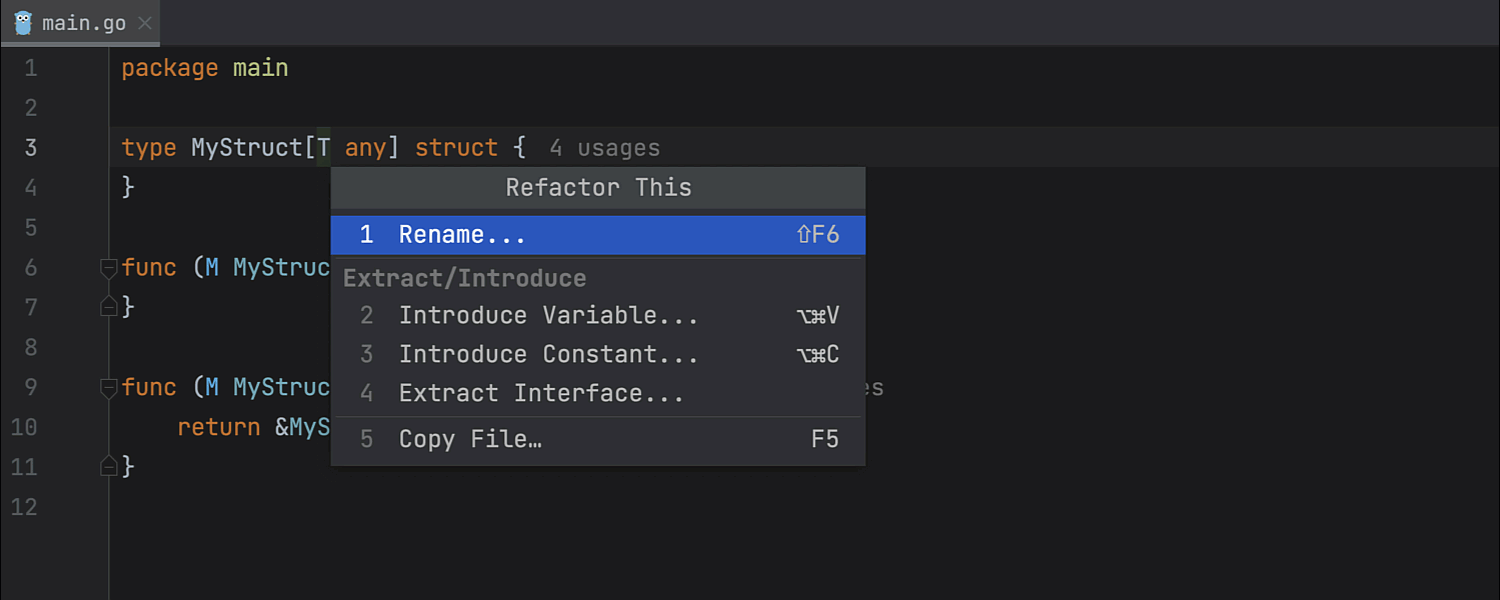The width and height of the screenshot is (1500, 600).
Task: Close the main.go editor tab
Action: 145,23
